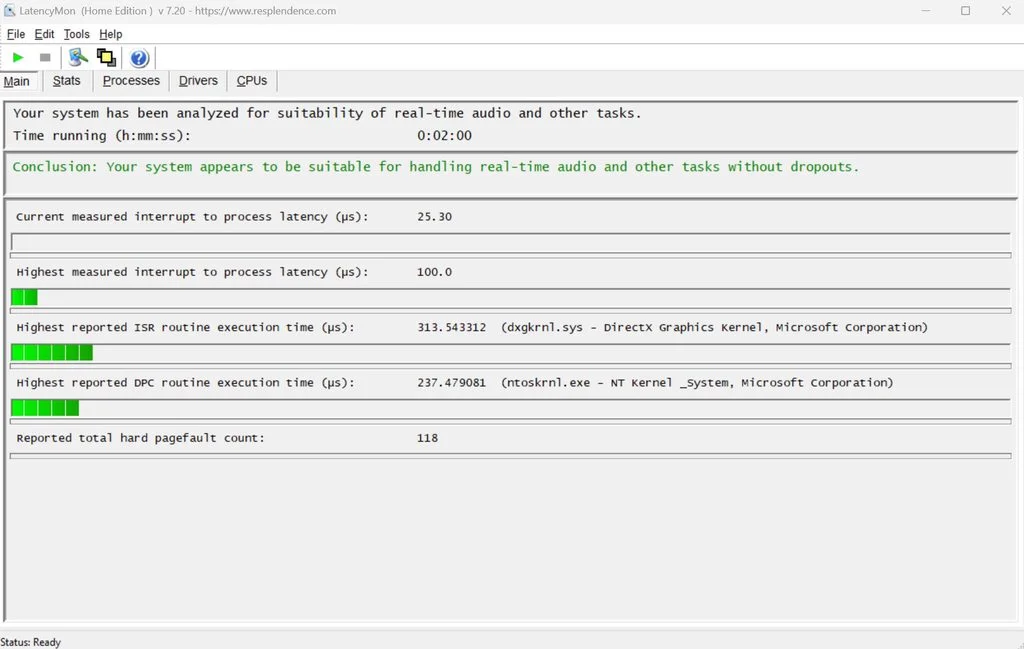Viewport: 1024px width, 649px height.
Task: Switch to the Stats tab
Action: point(67,81)
